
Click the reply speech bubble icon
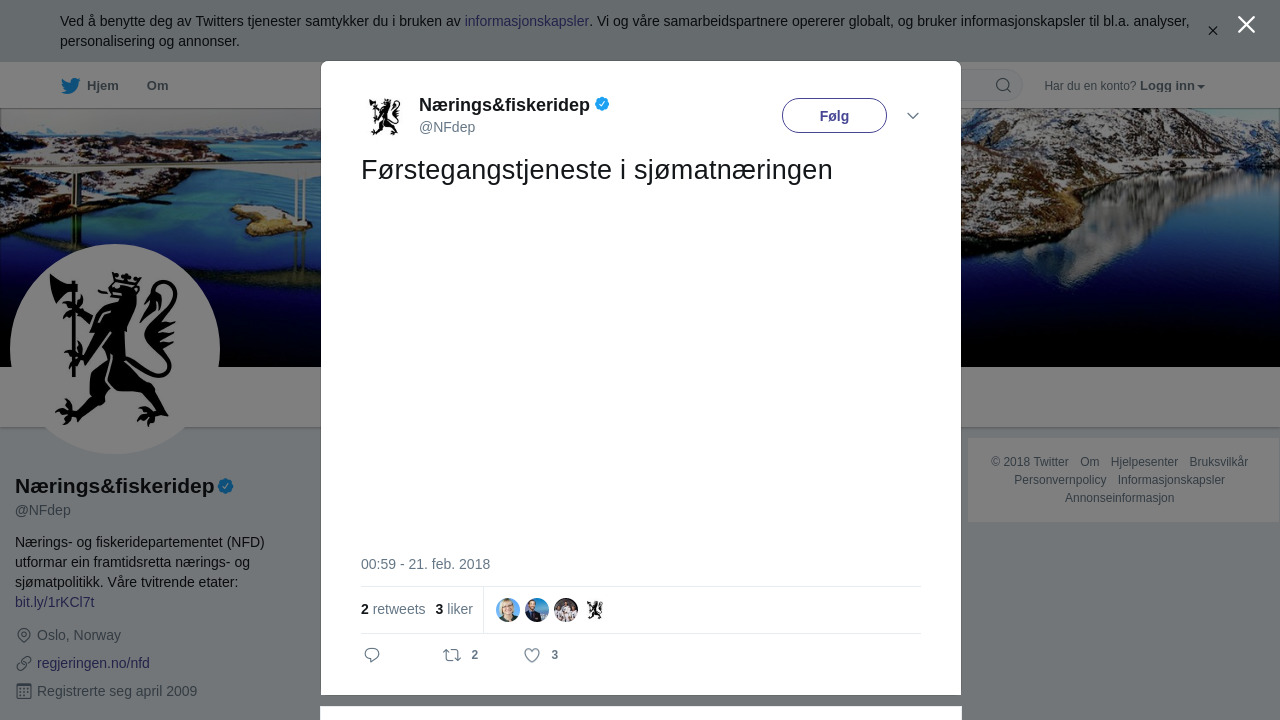[372, 655]
